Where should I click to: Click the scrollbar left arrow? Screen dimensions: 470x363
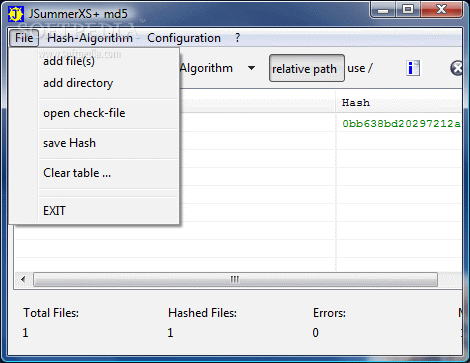click(x=23, y=279)
